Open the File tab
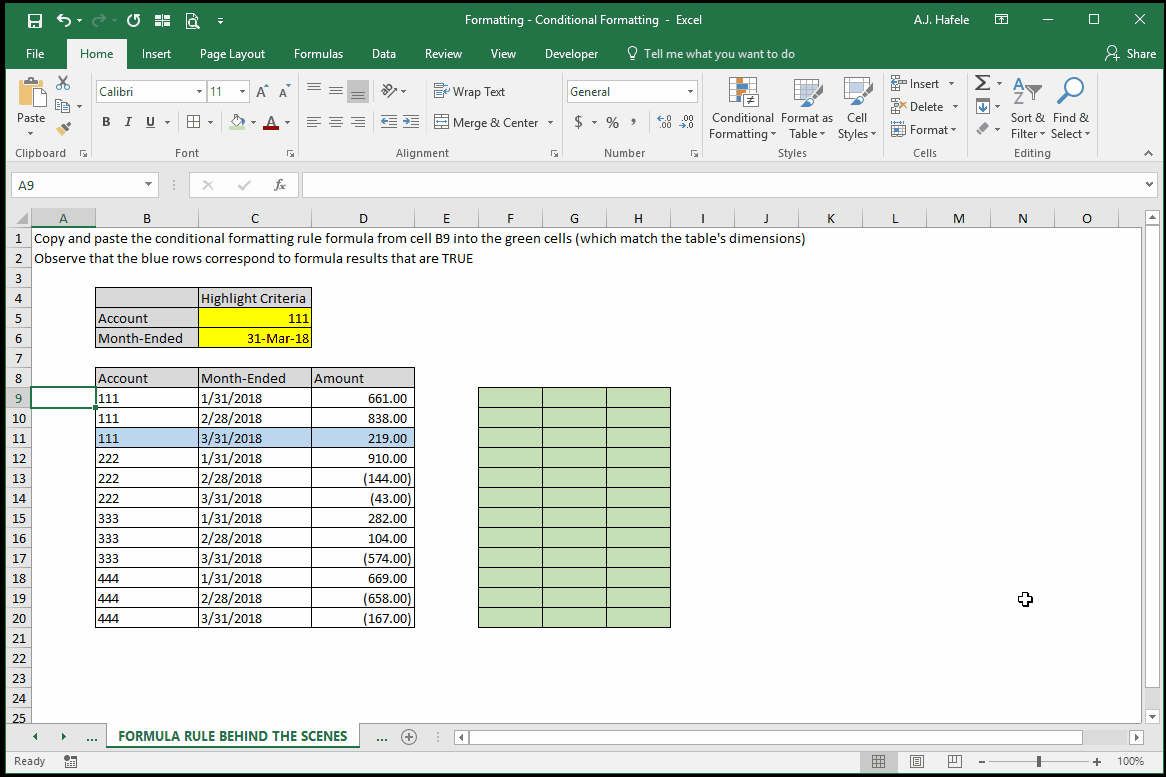 pos(35,54)
